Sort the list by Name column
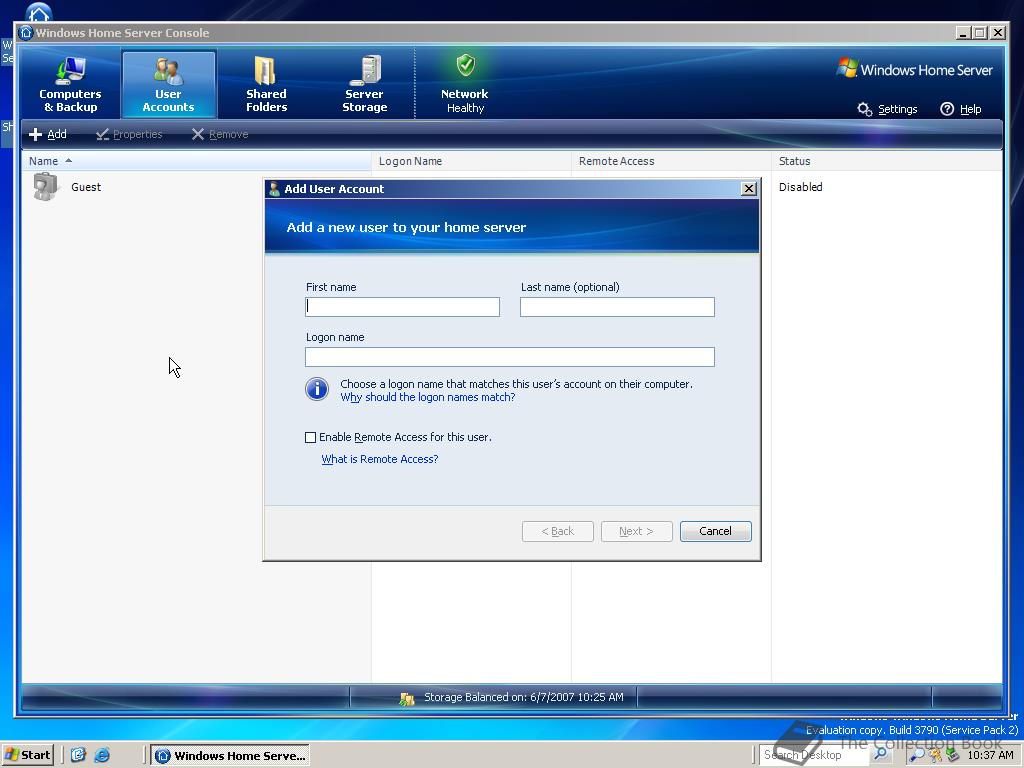The width and height of the screenshot is (1024, 768). click(x=196, y=161)
